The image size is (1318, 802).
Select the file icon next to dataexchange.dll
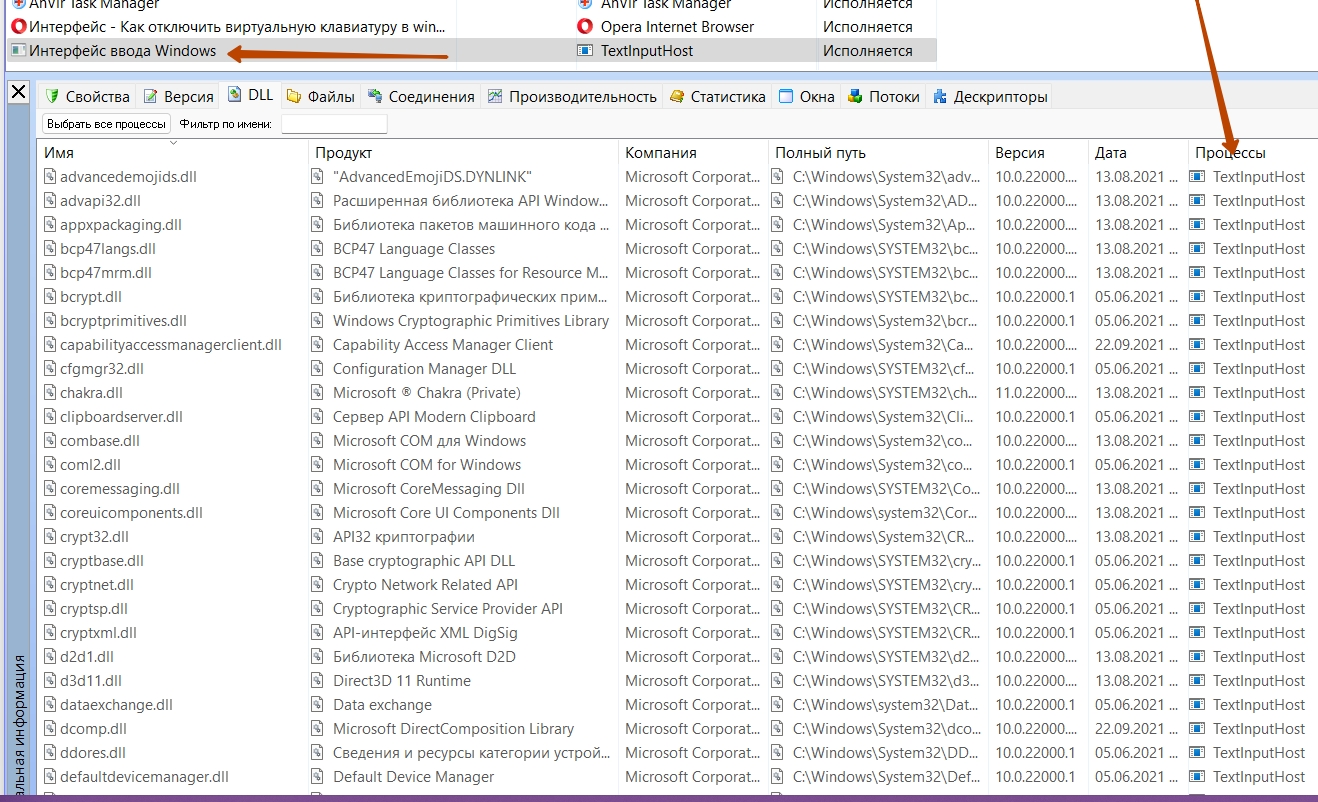point(49,705)
